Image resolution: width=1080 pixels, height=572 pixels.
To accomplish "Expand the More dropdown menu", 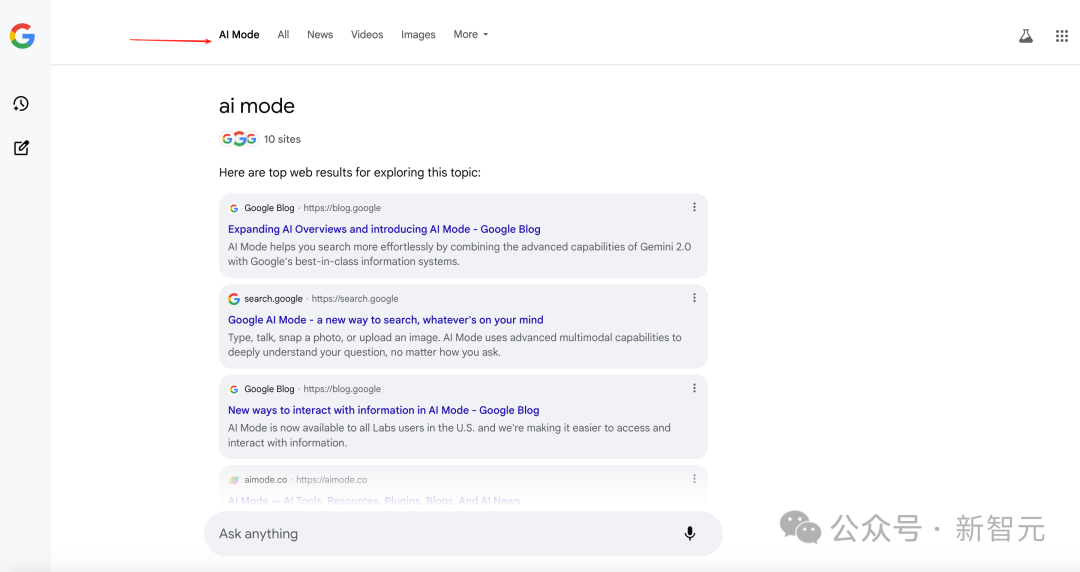I will (470, 35).
